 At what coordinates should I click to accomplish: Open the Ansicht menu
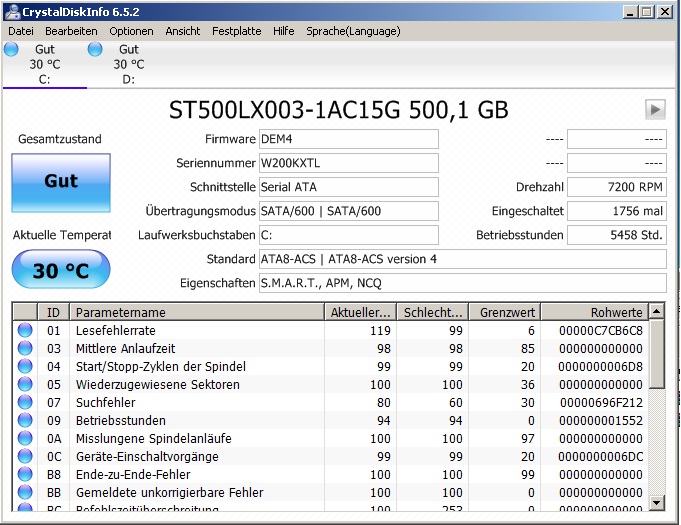(183, 31)
